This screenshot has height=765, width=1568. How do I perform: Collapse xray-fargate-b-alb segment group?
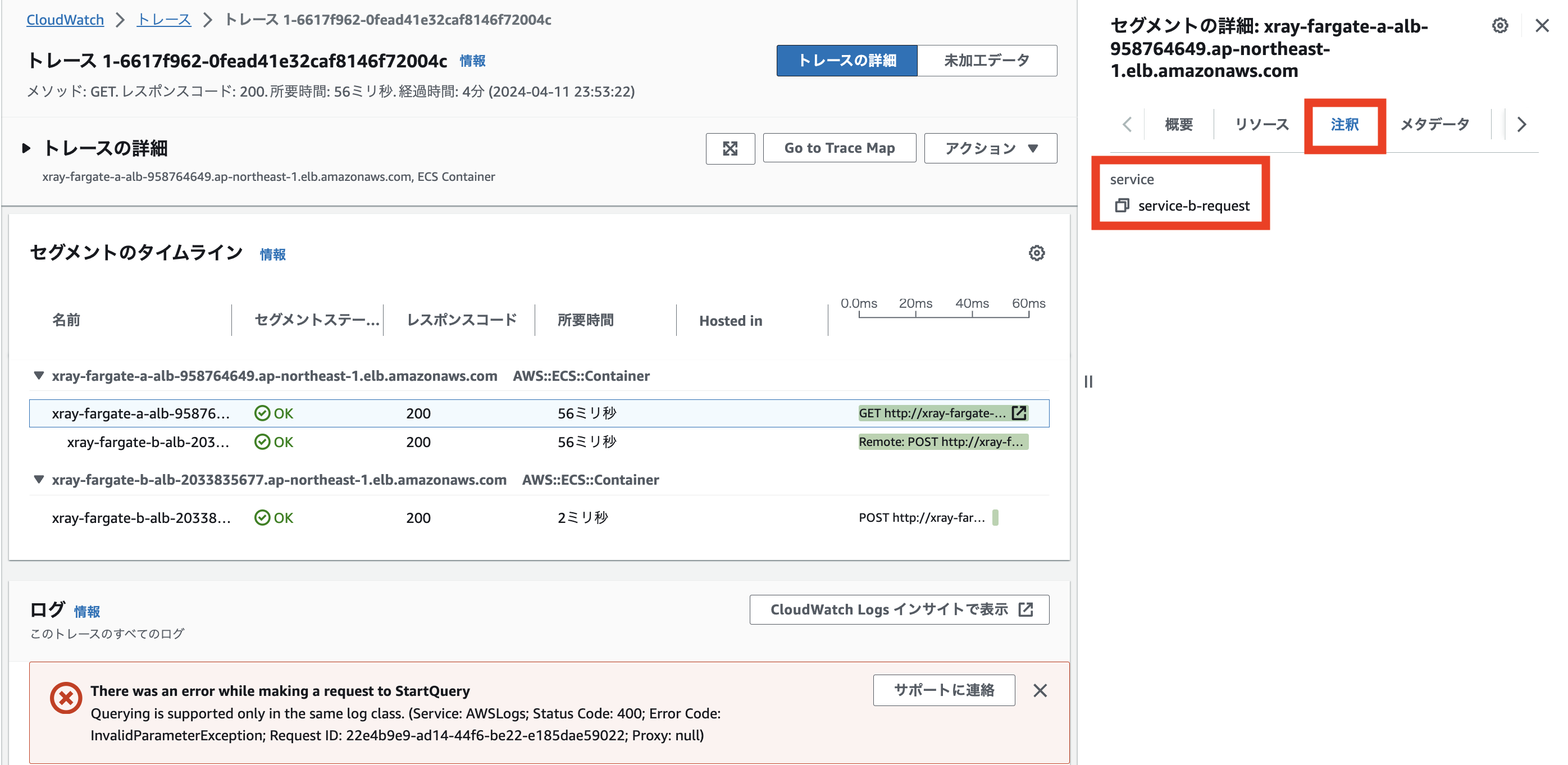(39, 480)
